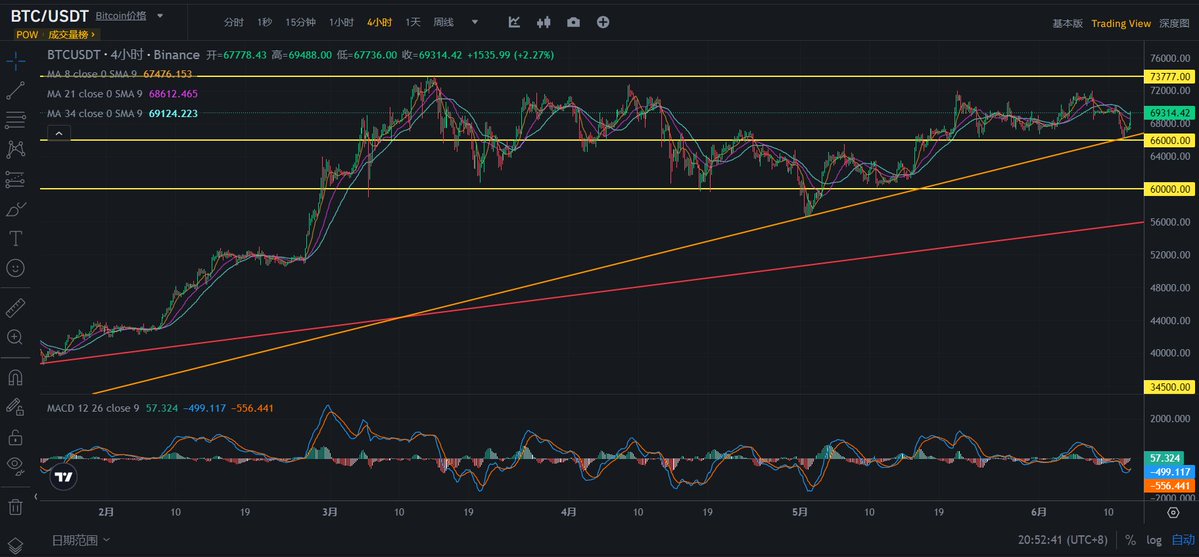The image size is (1199, 557).
Task: Toggle log scale mode
Action: [1154, 539]
